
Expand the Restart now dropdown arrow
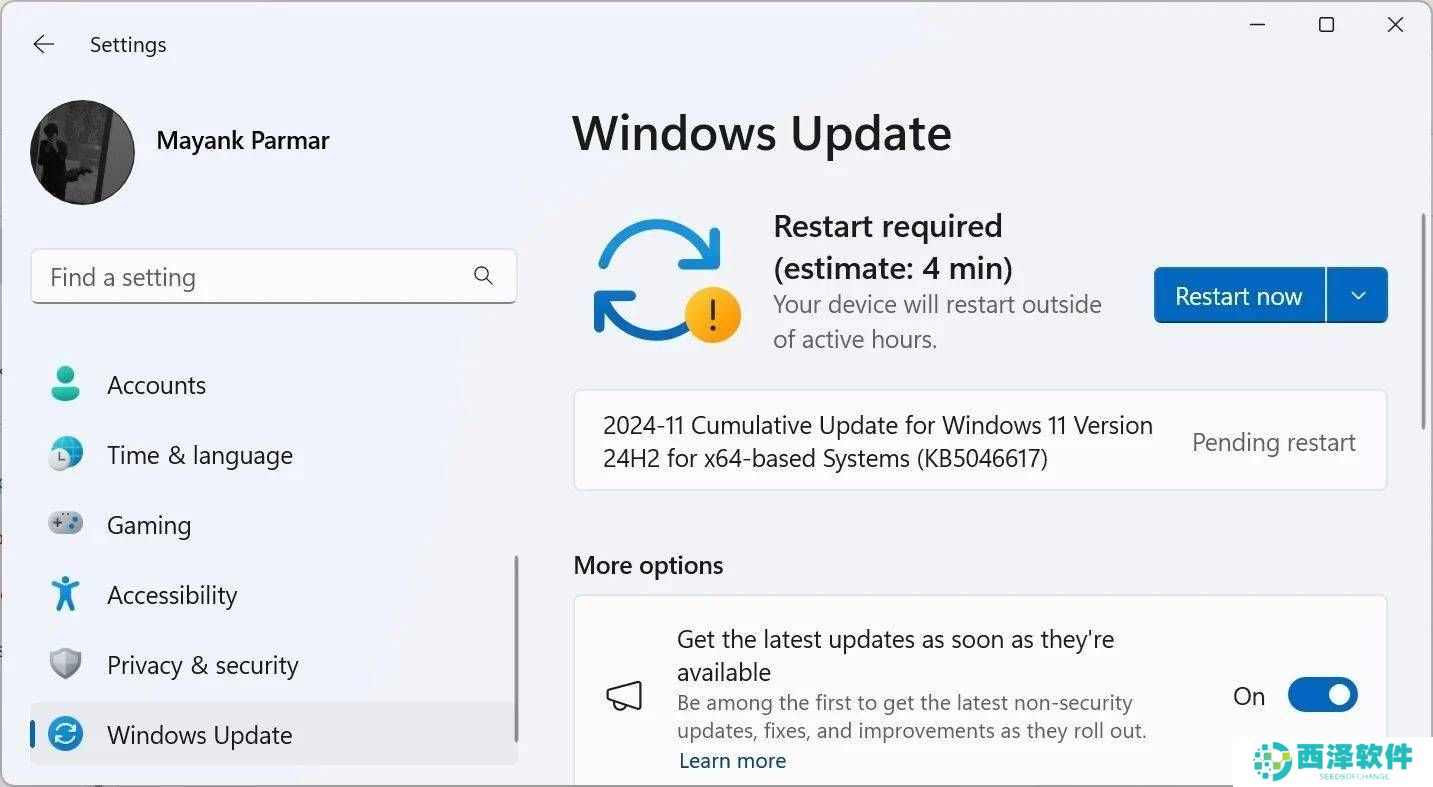pyautogui.click(x=1357, y=295)
